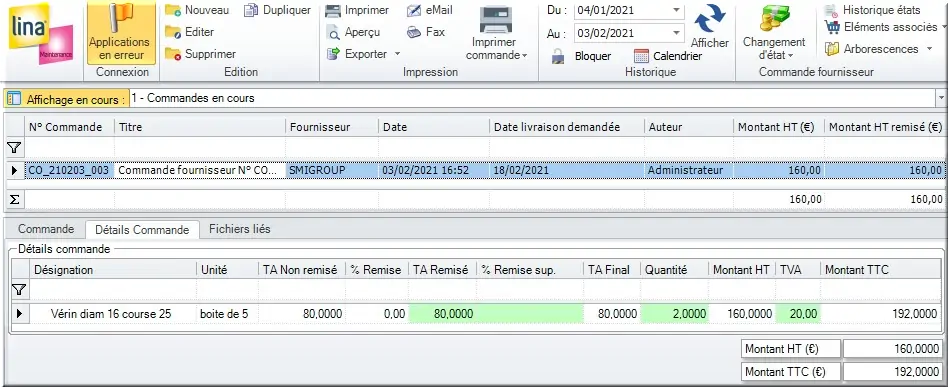Expand the Arborescences dropdown arrow
Screen dimensions: 948x387
click(929, 49)
